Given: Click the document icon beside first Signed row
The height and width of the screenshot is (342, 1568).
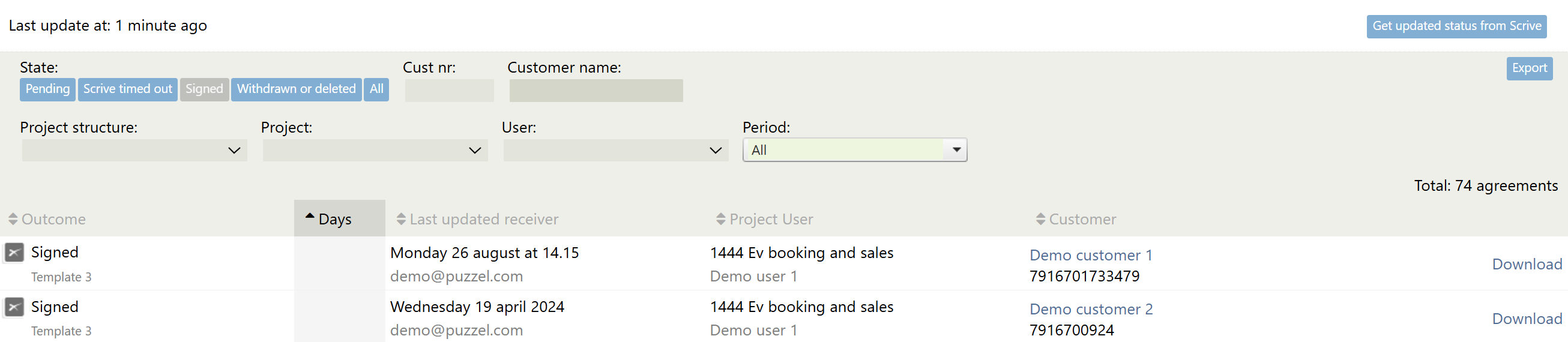Looking at the screenshot, I should pyautogui.click(x=14, y=252).
